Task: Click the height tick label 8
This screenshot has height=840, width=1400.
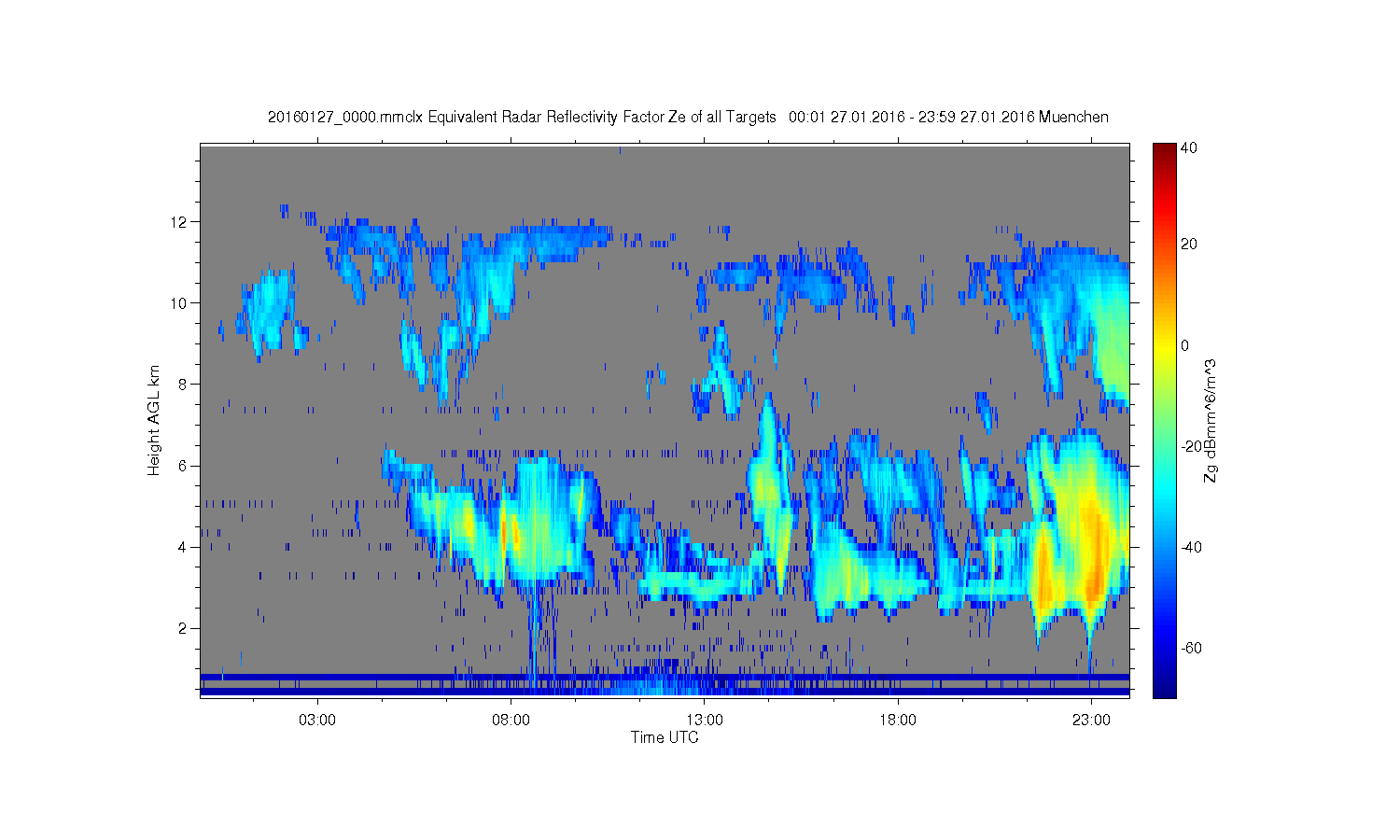Action: pyautogui.click(x=183, y=384)
